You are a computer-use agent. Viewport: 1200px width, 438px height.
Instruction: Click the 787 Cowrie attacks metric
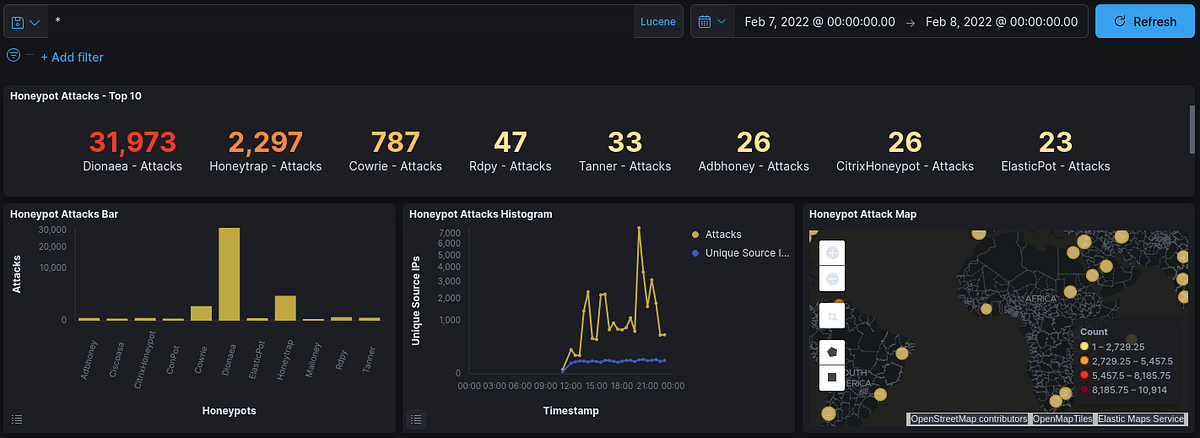tap(395, 151)
